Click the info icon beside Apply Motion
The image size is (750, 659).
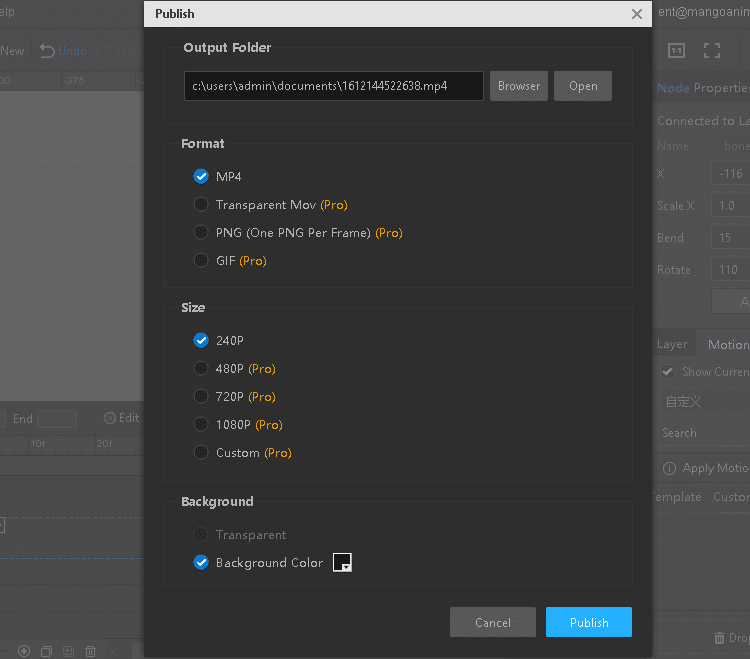(670, 468)
